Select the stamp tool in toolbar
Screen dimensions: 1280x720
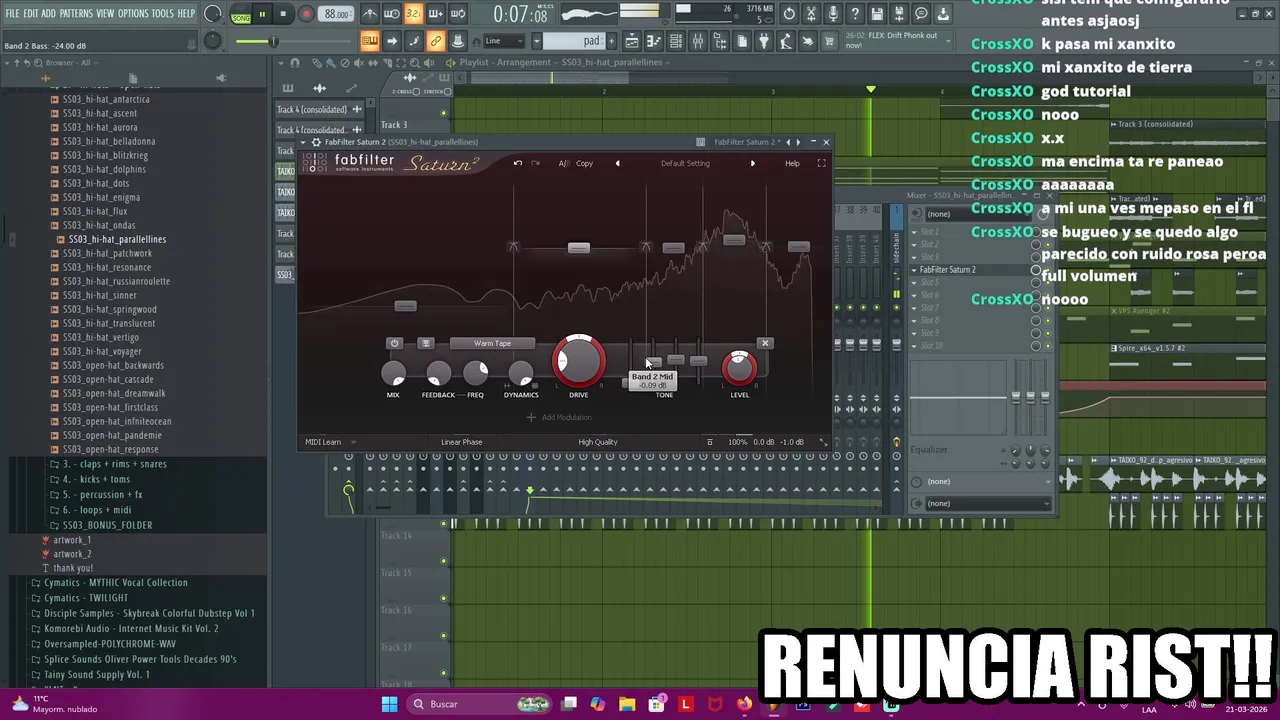point(458,41)
